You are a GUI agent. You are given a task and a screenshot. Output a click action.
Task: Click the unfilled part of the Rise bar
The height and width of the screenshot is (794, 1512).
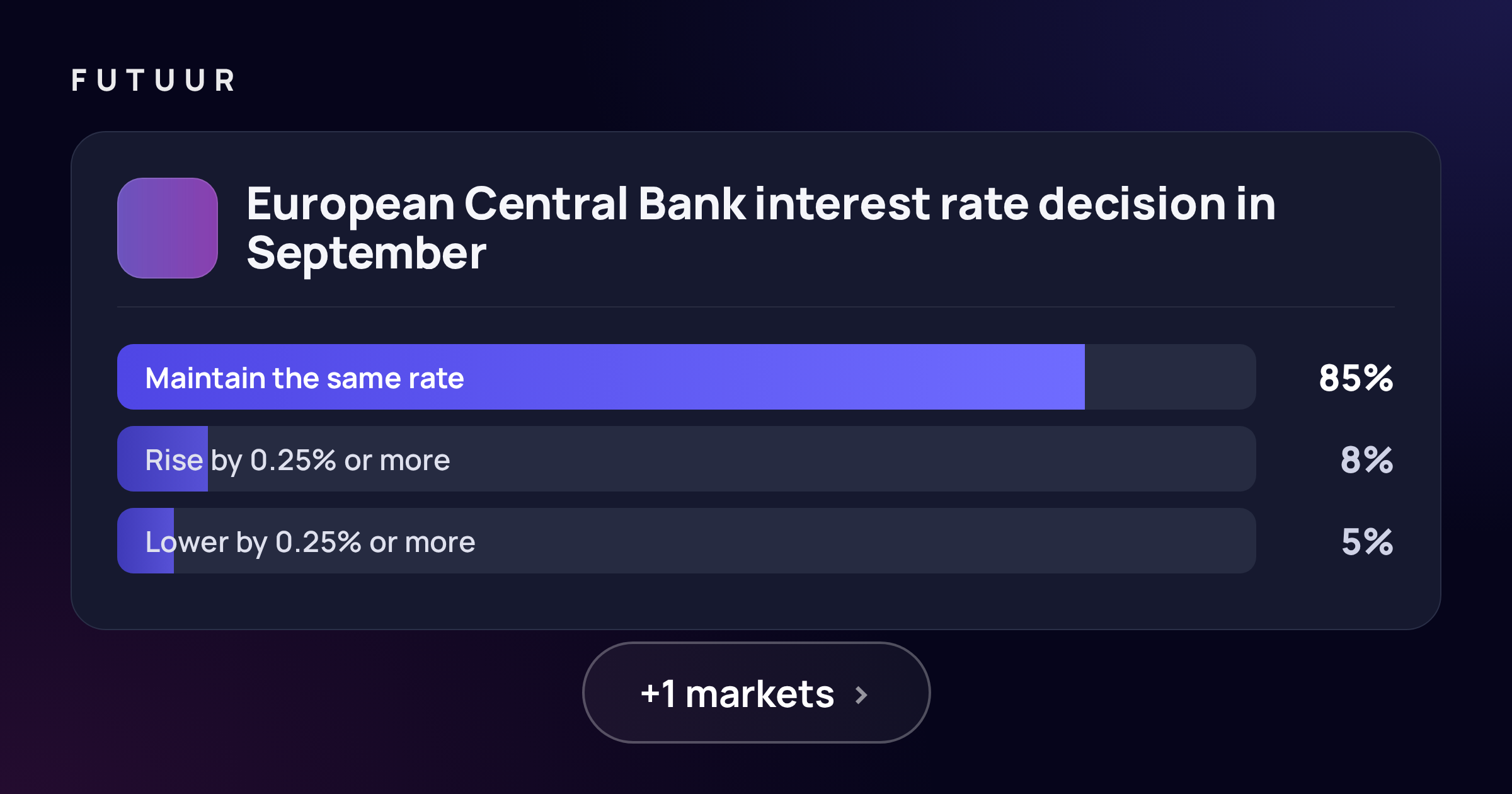click(732, 459)
